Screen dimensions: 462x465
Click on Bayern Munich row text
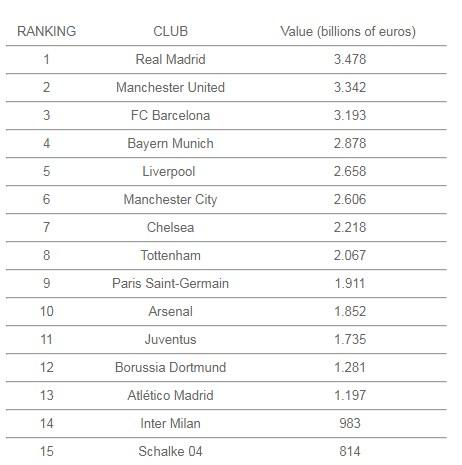click(x=170, y=144)
